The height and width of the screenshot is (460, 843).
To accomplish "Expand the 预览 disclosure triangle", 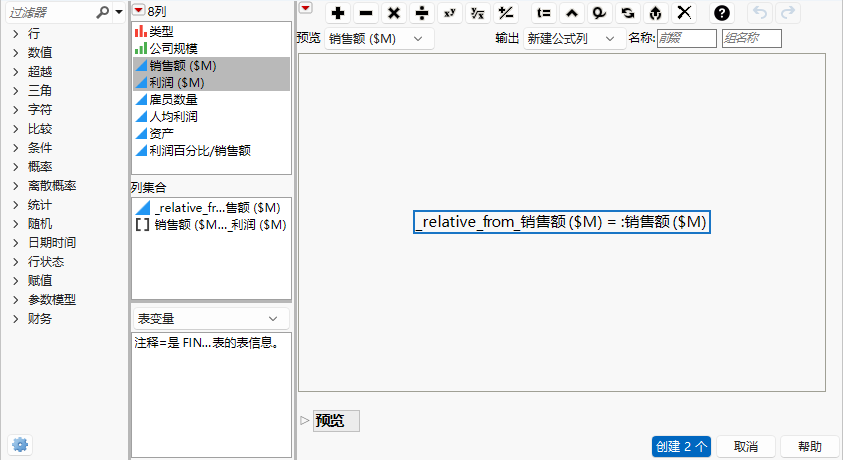I will tap(304, 420).
